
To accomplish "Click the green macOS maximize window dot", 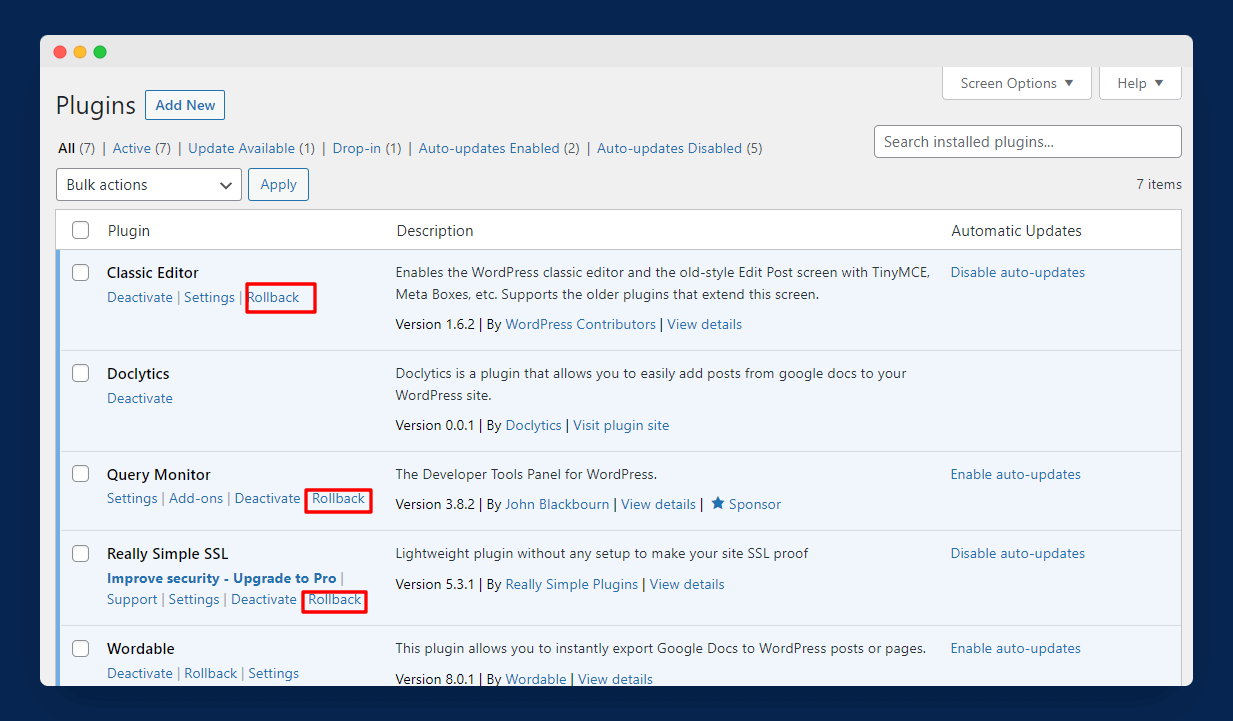I will (100, 52).
